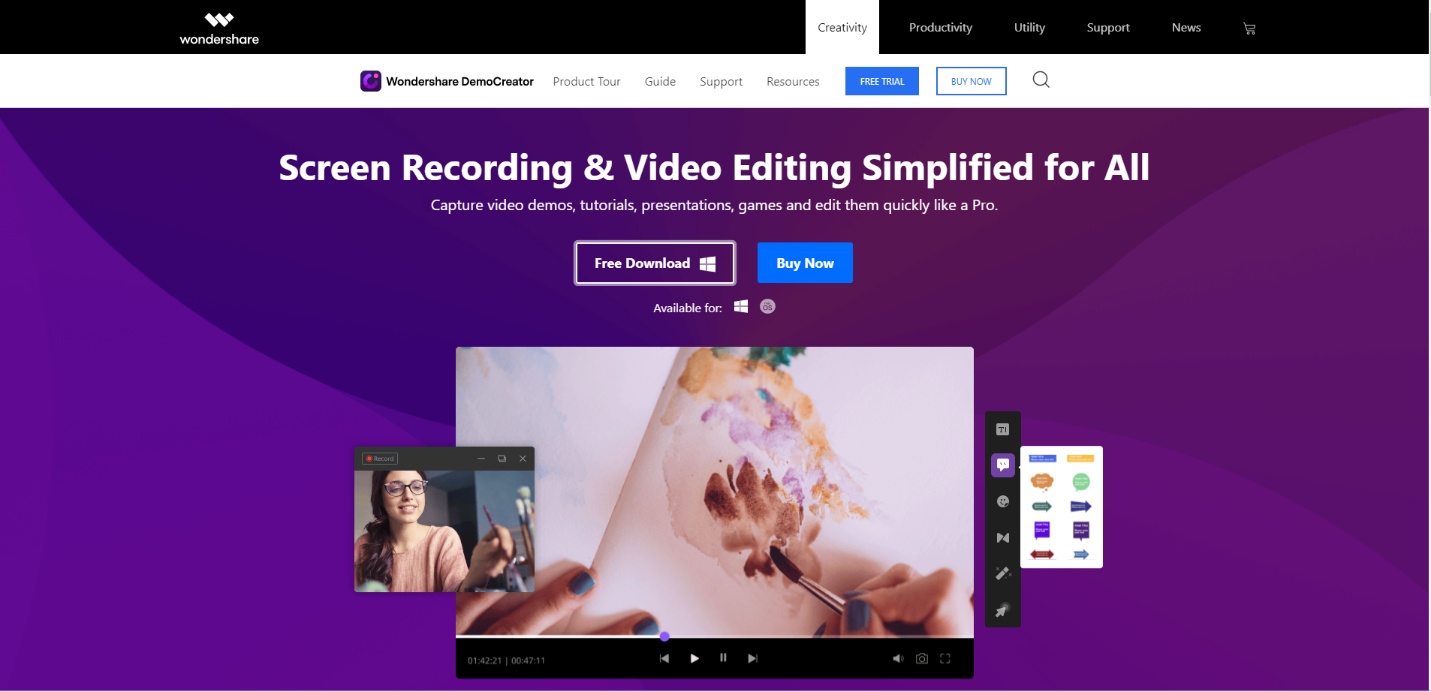Click the outlined BUY NOW button
This screenshot has height=692, width=1431.
coord(971,81)
